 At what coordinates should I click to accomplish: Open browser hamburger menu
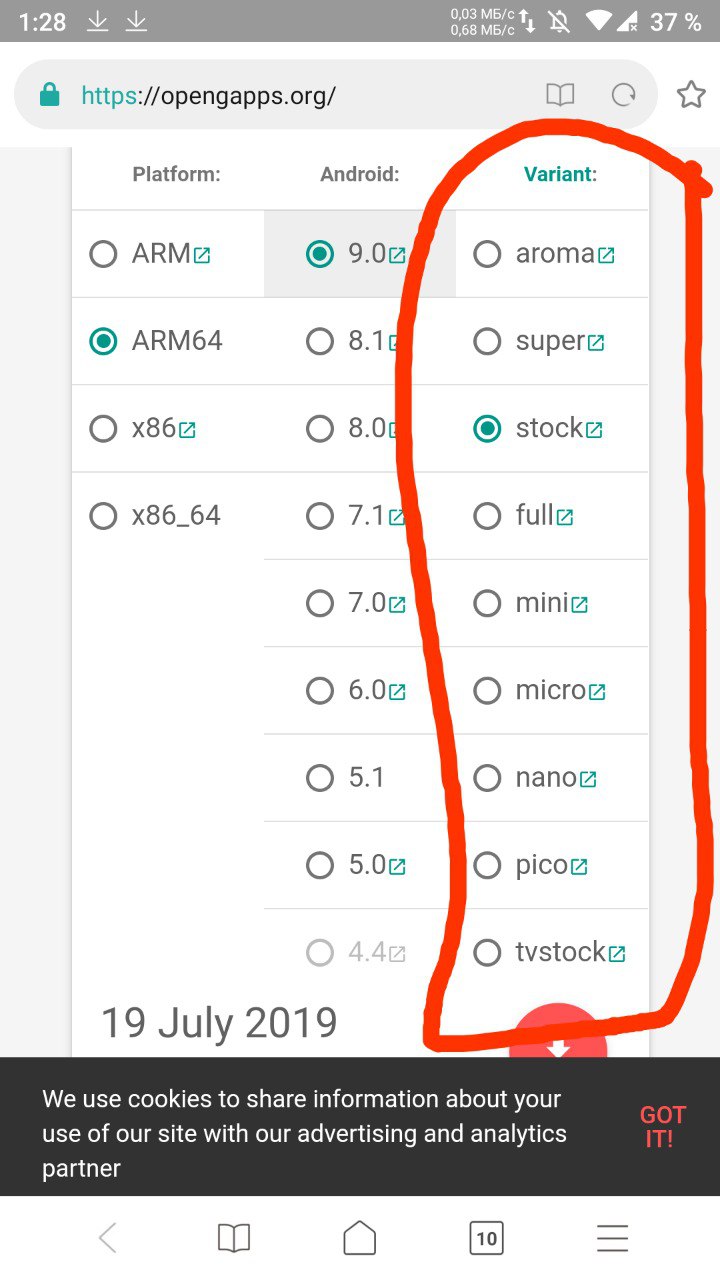click(612, 1239)
